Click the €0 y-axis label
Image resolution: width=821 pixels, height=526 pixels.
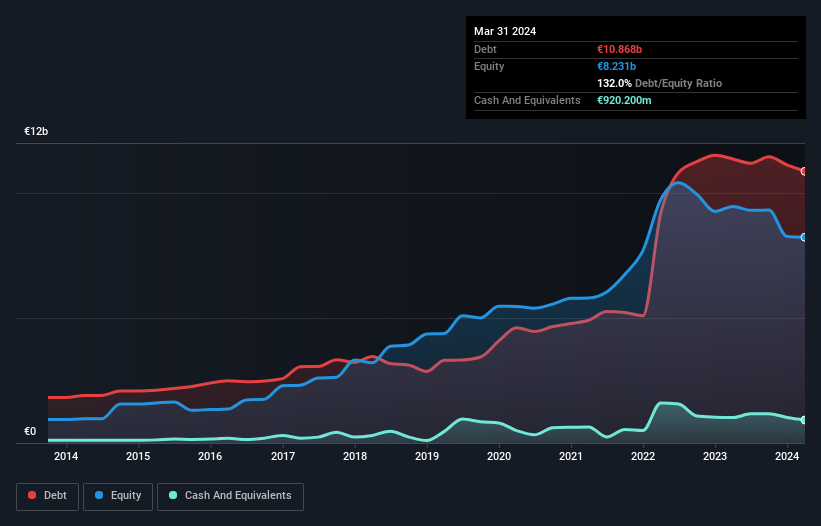click(30, 431)
